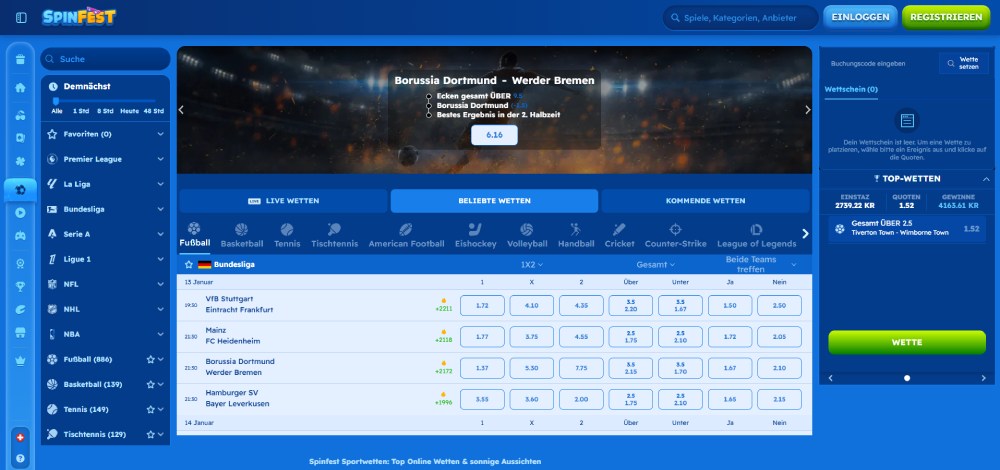The height and width of the screenshot is (470, 1000).
Task: Switch to the Kommende Wetten tab
Action: [x=705, y=201]
